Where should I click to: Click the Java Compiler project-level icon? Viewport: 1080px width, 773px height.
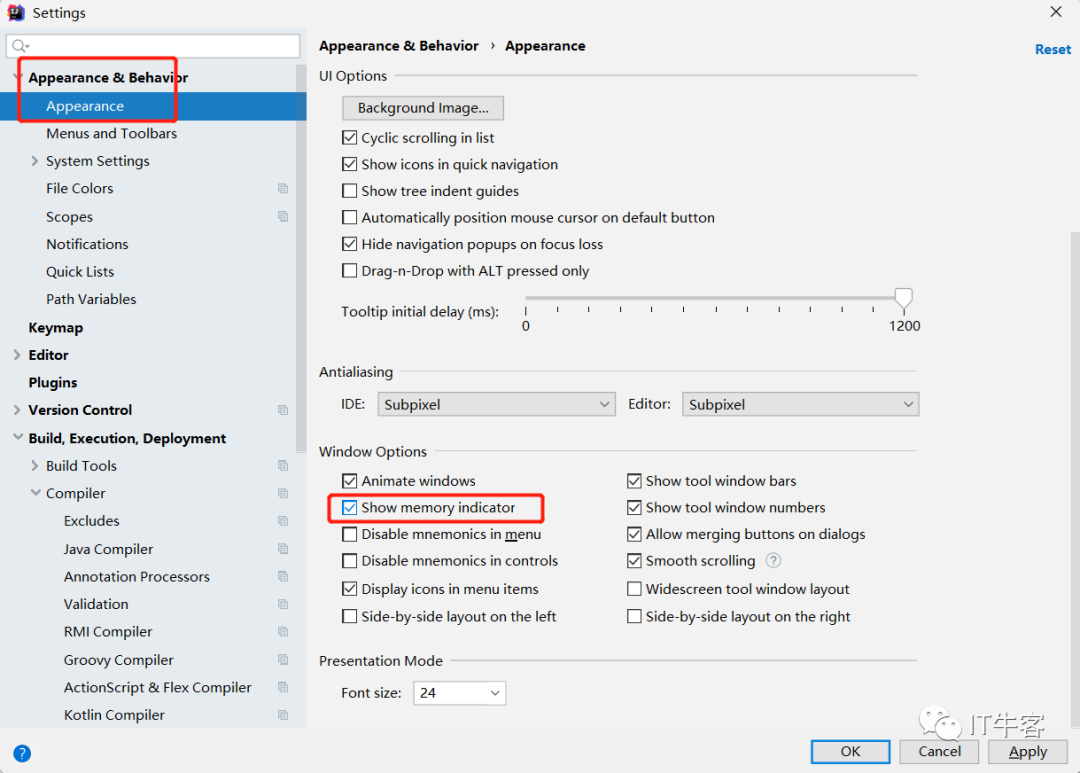(x=283, y=549)
